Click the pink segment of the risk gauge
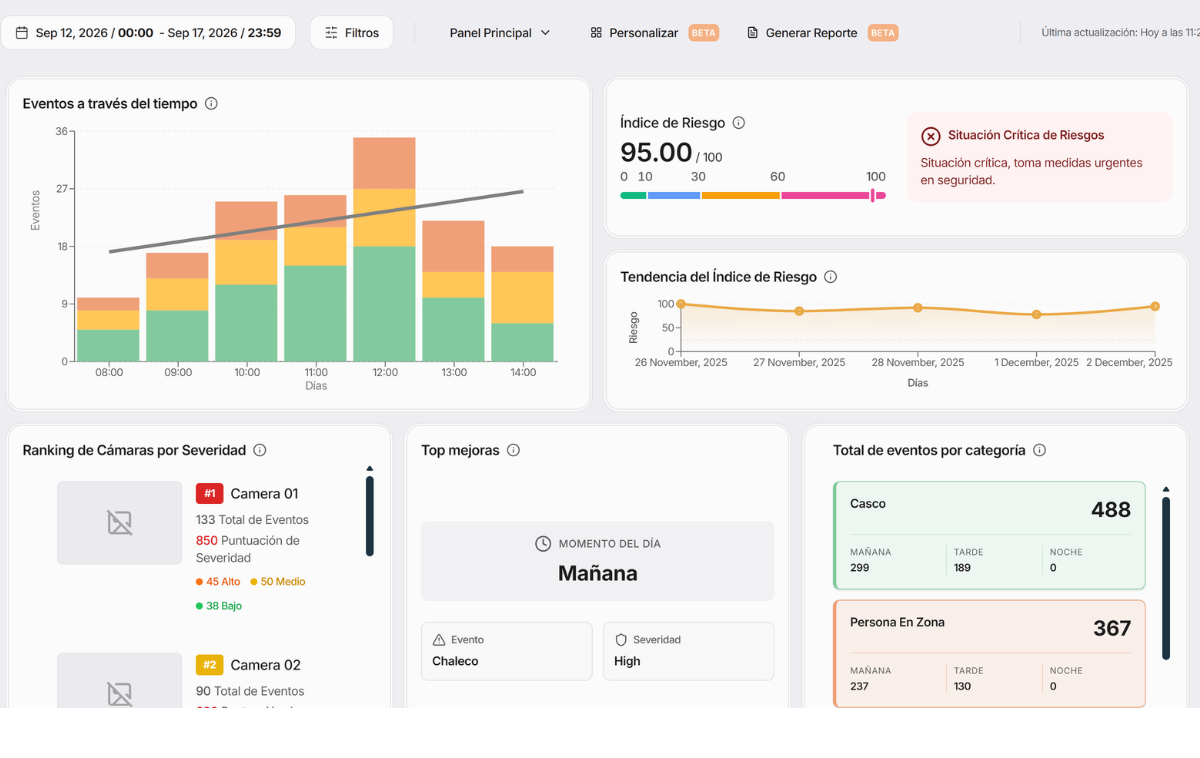This screenshot has width=1200, height=758. 833,196
